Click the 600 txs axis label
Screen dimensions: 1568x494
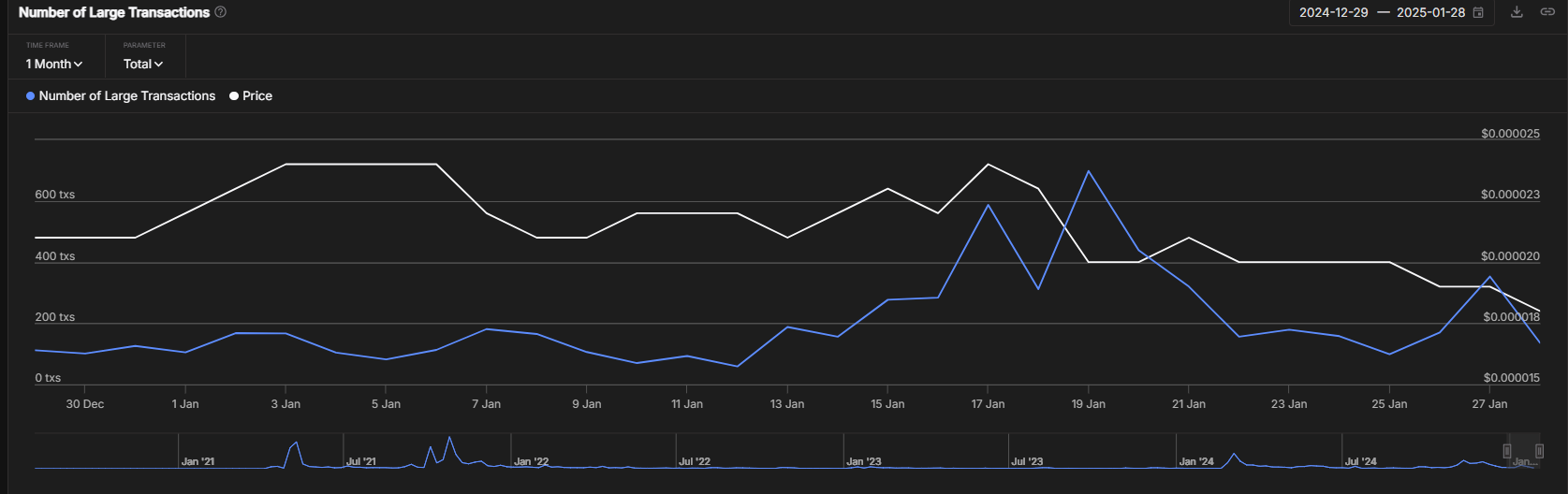tap(55, 195)
